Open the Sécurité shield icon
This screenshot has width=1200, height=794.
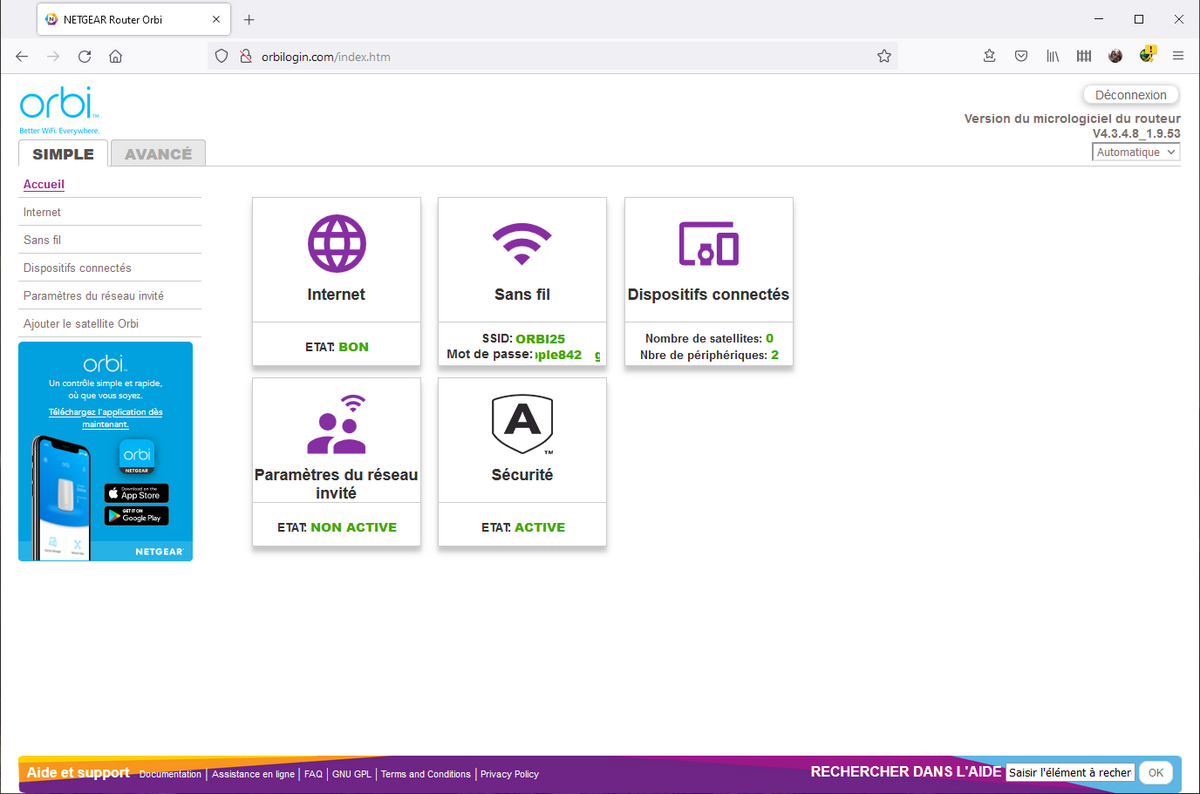click(522, 425)
